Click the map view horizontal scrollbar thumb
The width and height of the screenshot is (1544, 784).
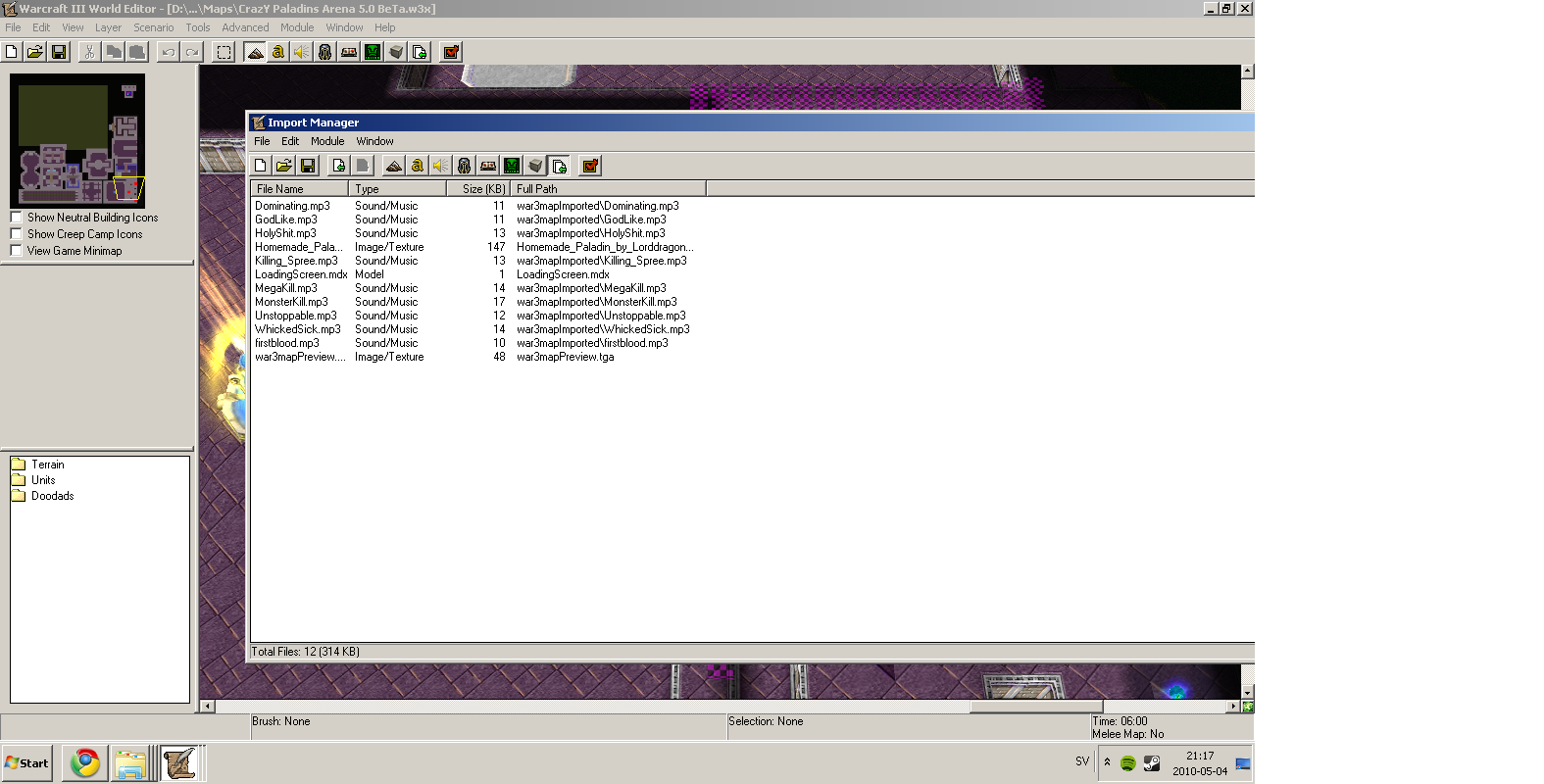point(1036,707)
